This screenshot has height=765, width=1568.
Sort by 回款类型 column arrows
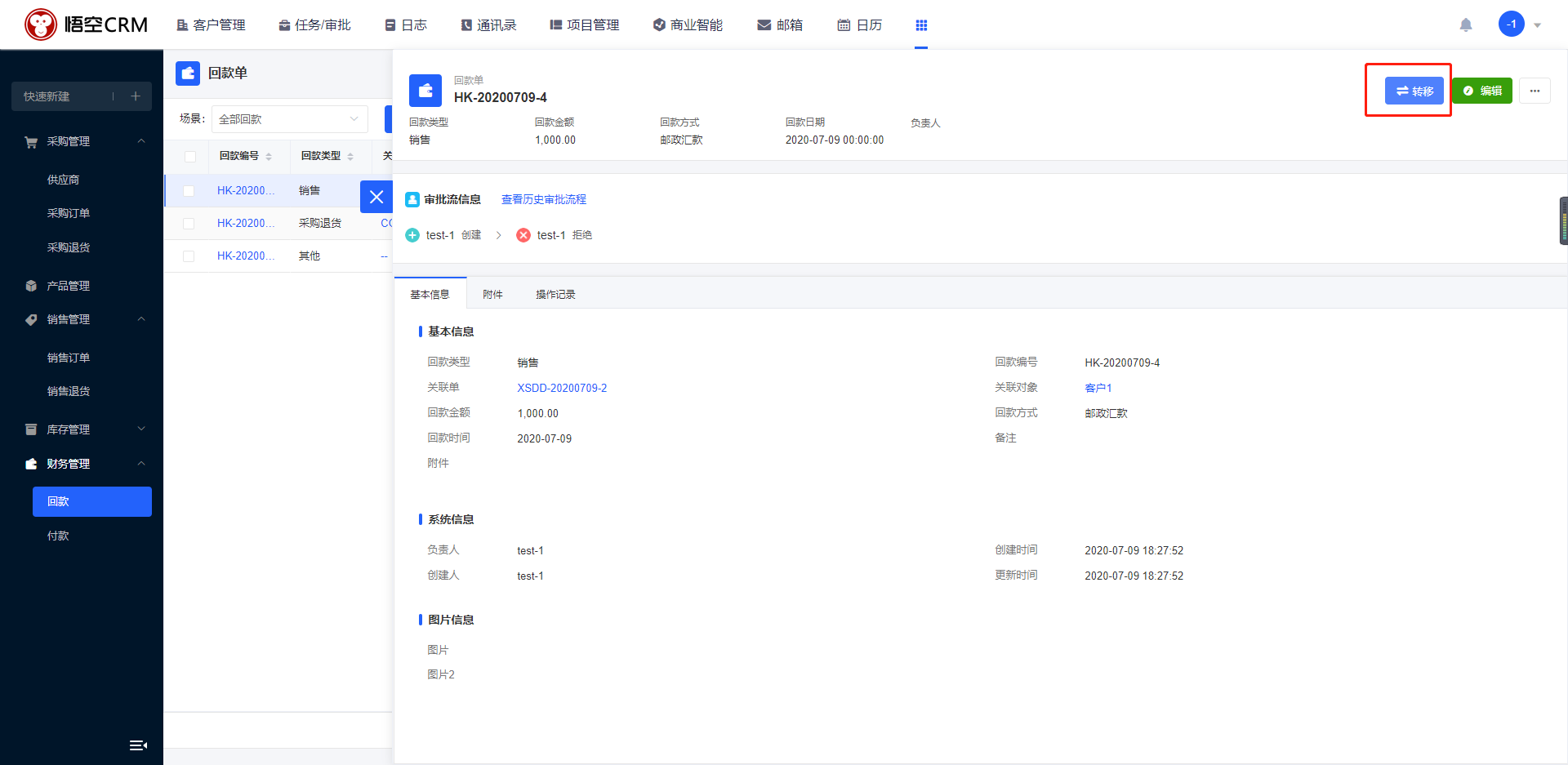point(350,157)
